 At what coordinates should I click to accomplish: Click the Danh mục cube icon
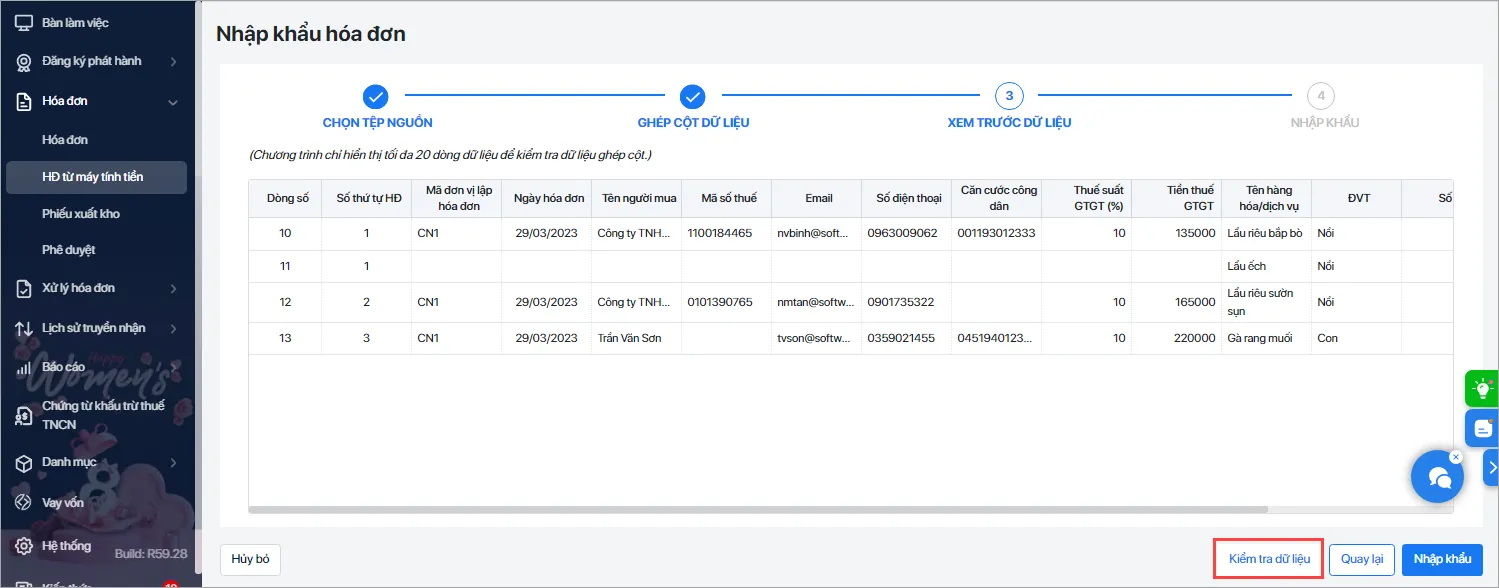tap(24, 463)
